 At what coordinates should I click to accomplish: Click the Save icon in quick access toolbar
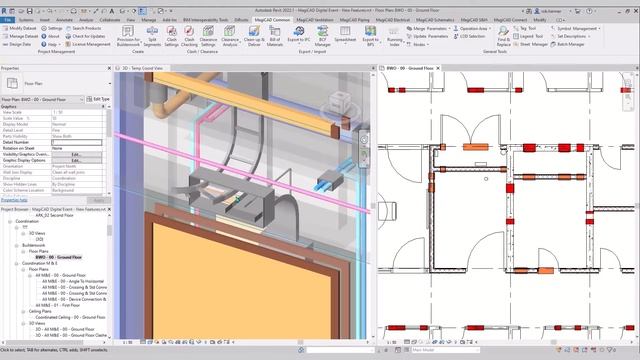pos(29,11)
